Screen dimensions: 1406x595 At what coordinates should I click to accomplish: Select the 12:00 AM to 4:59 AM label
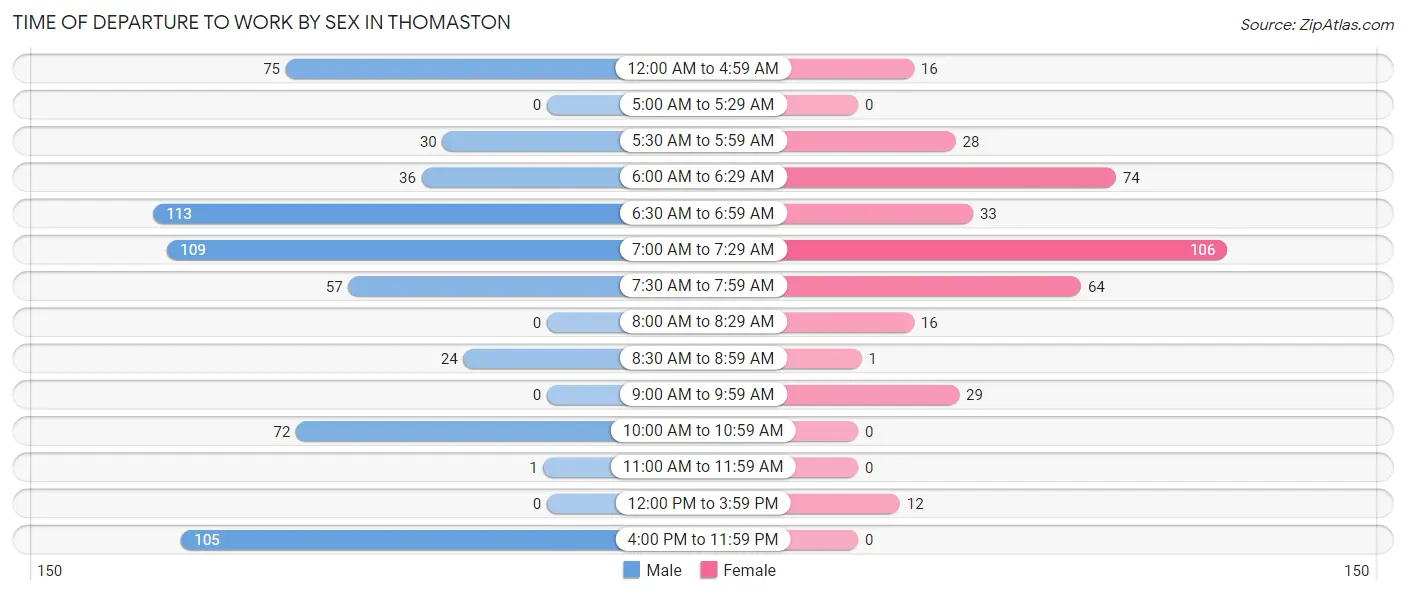(703, 68)
